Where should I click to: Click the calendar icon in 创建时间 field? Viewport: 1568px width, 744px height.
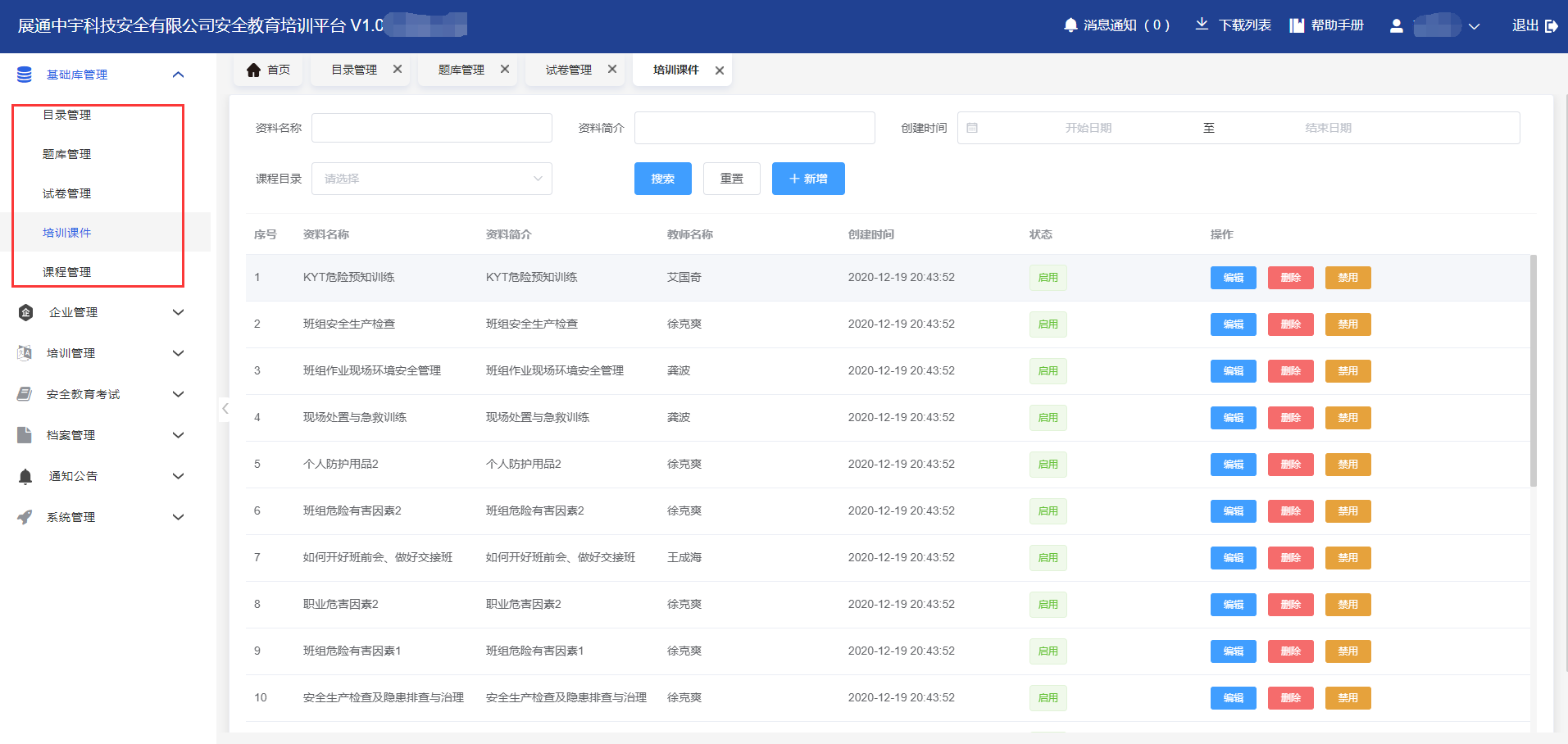(972, 128)
